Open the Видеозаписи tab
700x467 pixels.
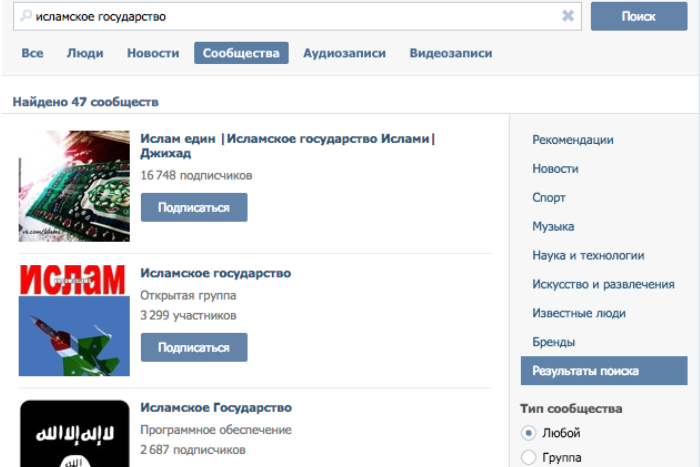pos(450,53)
